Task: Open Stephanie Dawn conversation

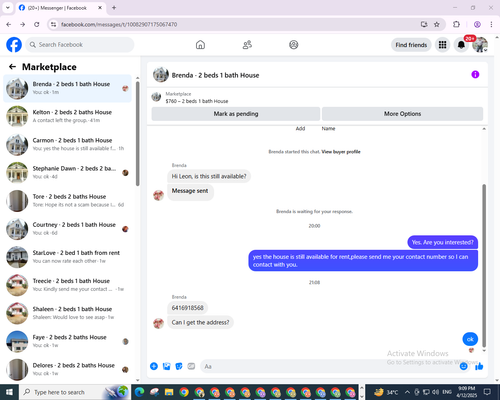Action: [68, 172]
